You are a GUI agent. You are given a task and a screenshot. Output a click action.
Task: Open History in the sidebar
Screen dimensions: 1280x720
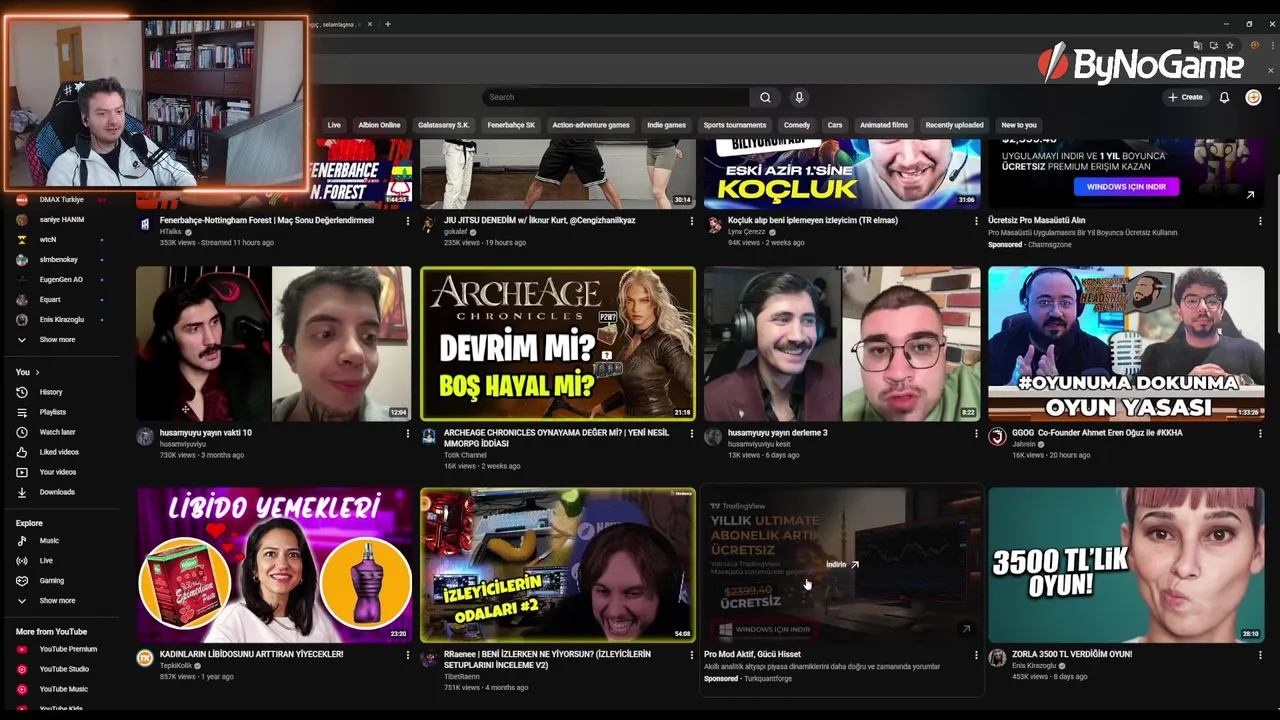coord(51,392)
